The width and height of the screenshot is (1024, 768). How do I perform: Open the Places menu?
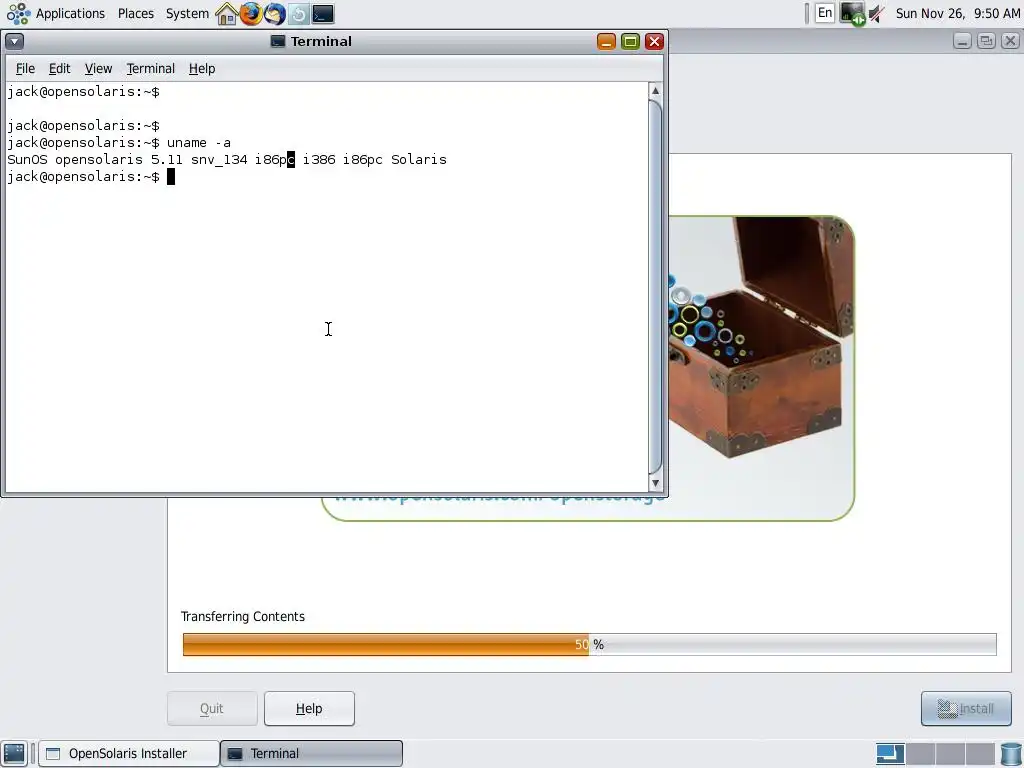pyautogui.click(x=136, y=14)
